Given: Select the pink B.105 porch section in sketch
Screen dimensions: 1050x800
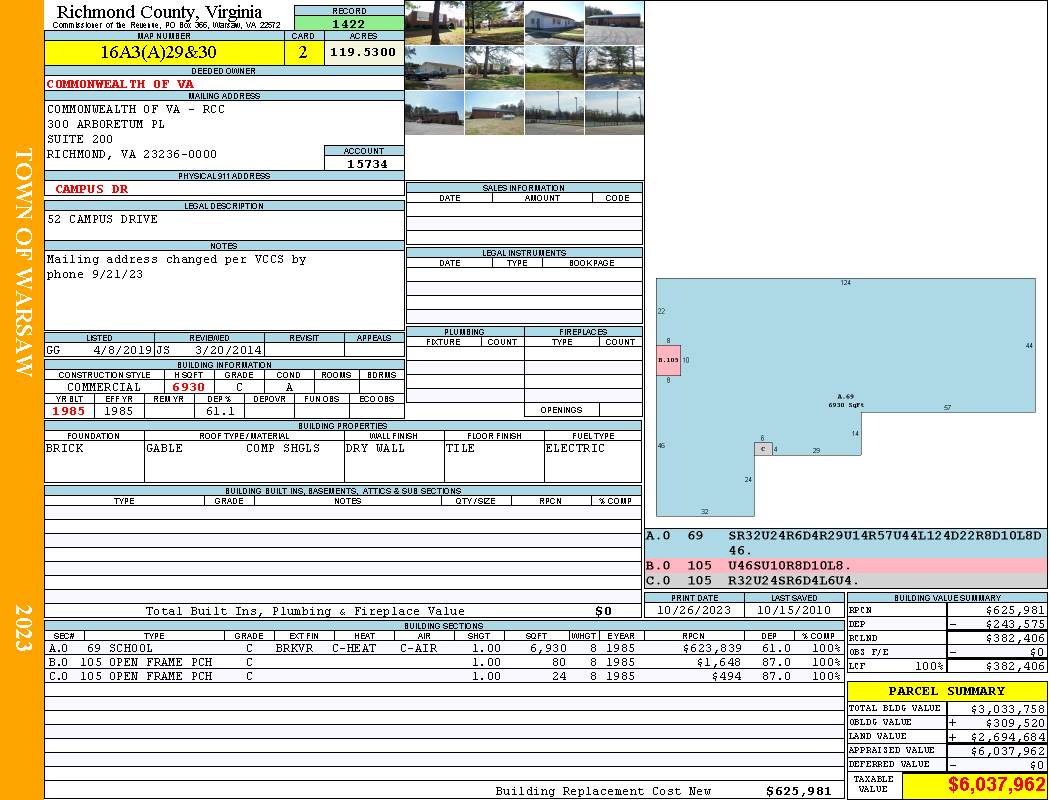Looking at the screenshot, I should tap(668, 360).
